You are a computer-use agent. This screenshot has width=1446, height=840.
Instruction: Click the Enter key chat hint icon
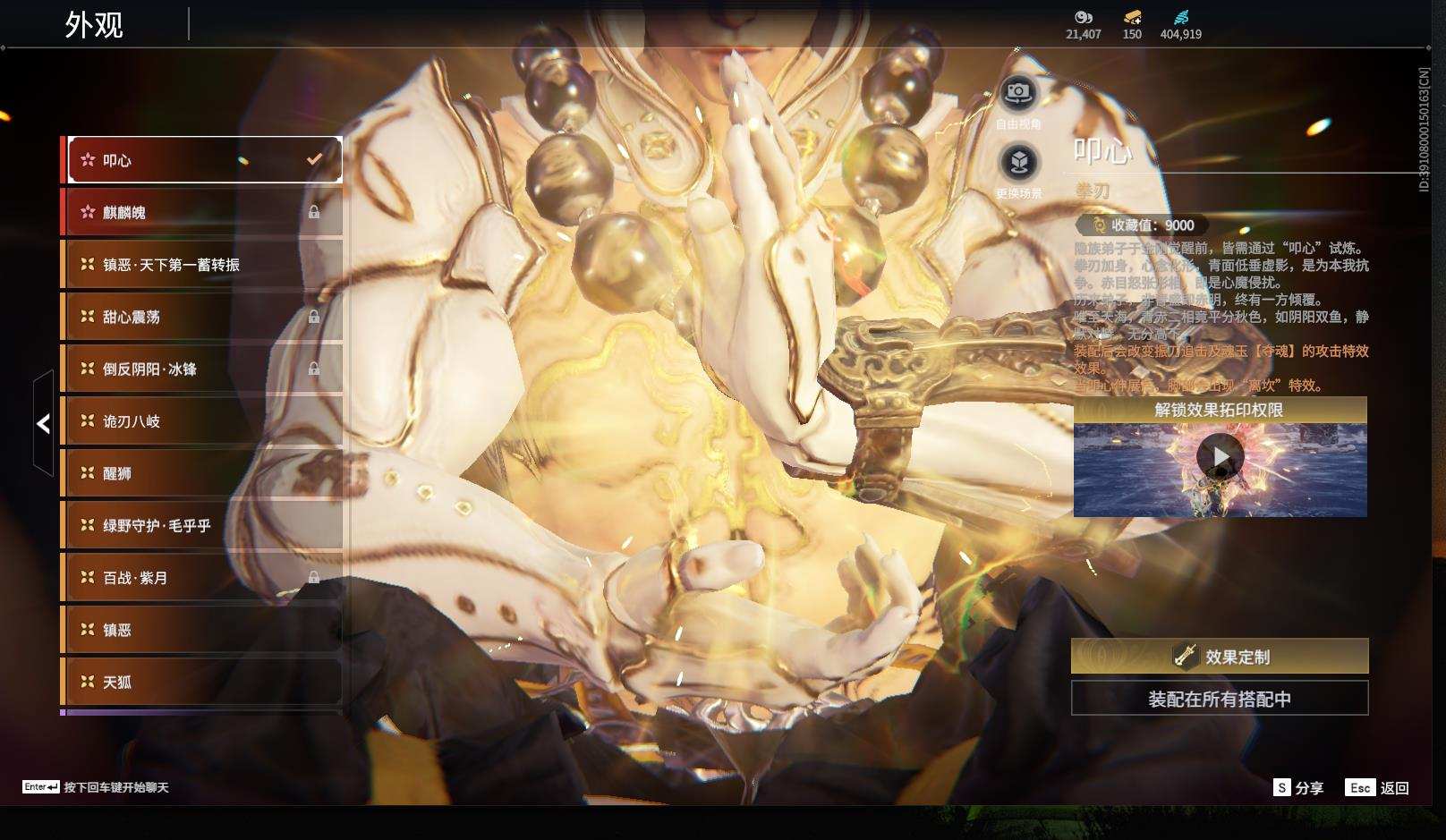point(41,787)
